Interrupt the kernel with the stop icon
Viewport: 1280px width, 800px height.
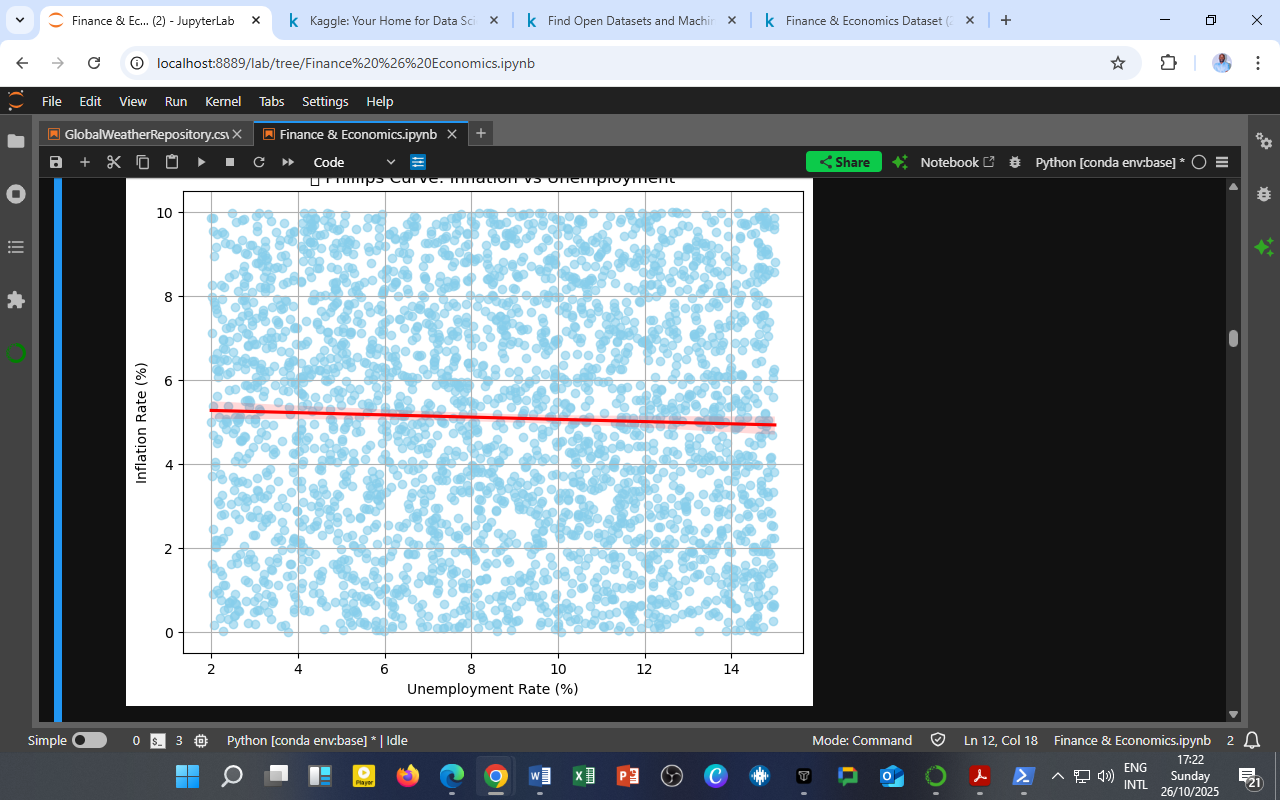(x=229, y=161)
